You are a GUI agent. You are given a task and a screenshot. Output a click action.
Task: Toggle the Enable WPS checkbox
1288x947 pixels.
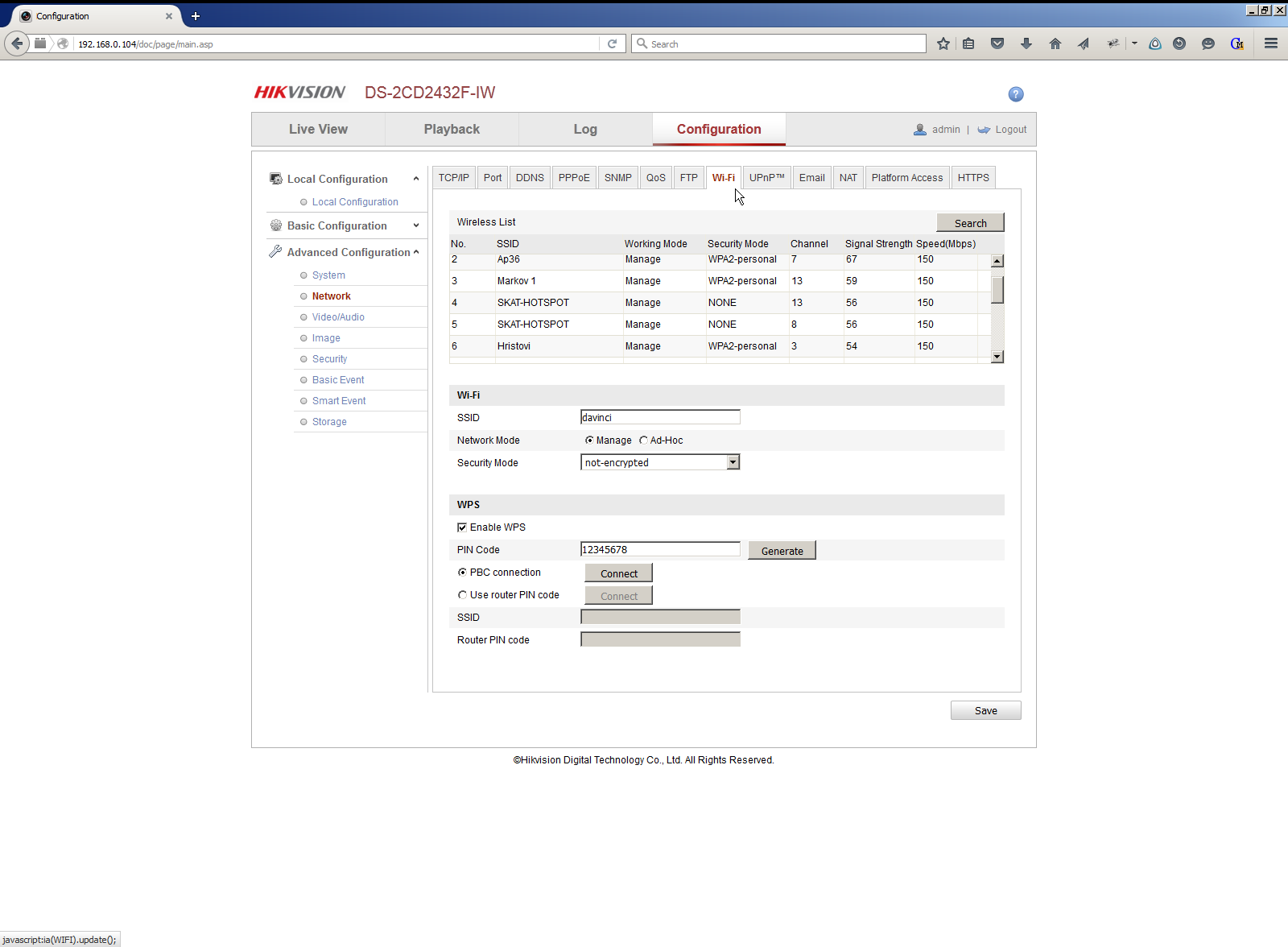coord(462,527)
